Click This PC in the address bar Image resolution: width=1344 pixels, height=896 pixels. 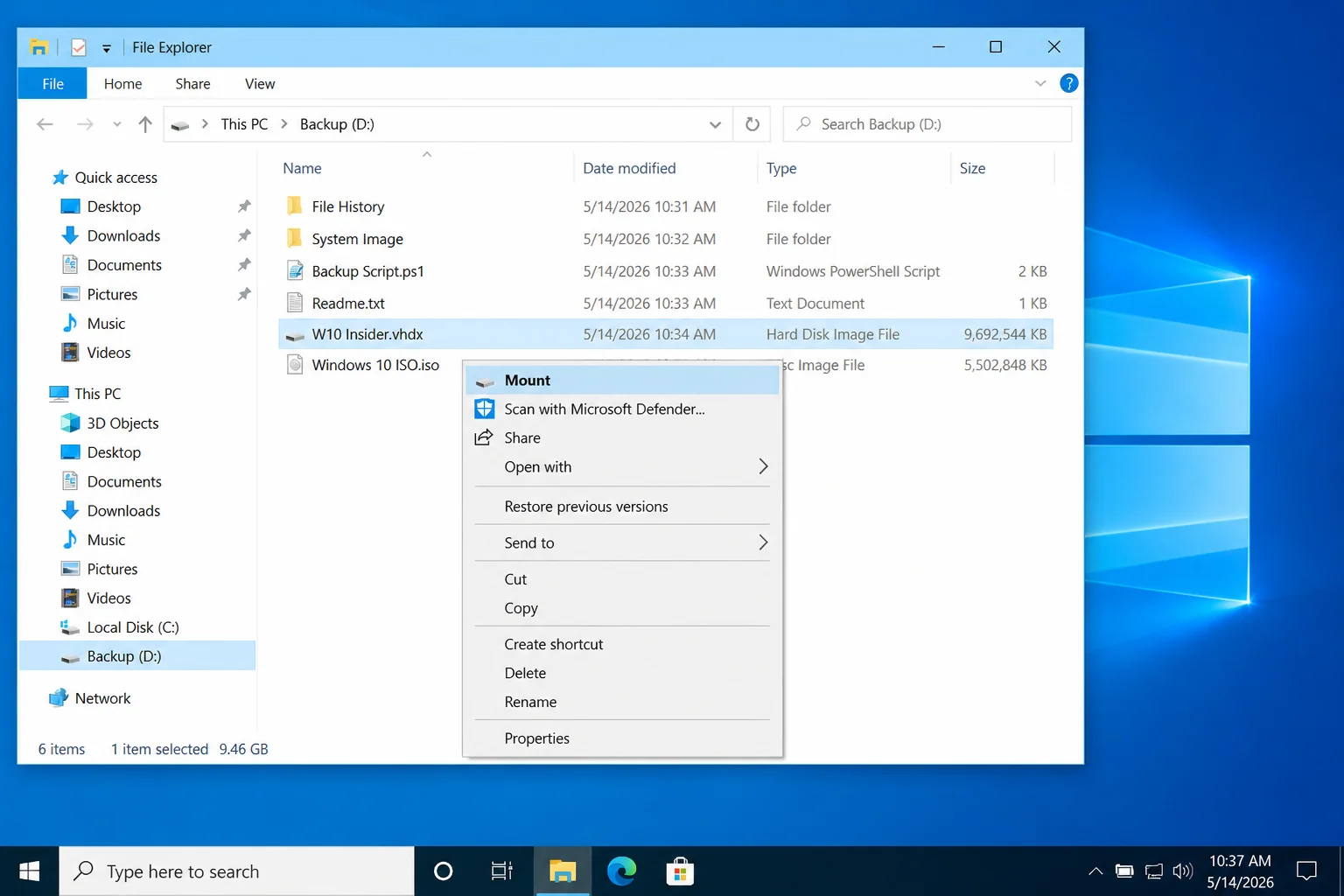[x=244, y=124]
